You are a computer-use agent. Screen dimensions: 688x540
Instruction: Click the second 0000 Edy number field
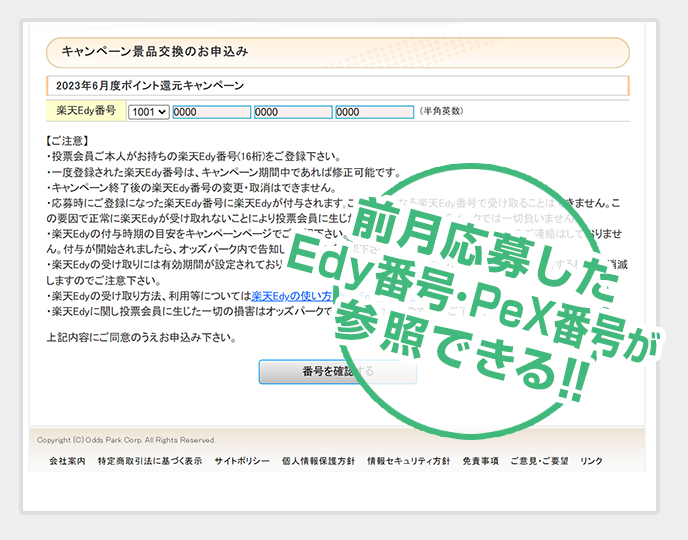(293, 112)
